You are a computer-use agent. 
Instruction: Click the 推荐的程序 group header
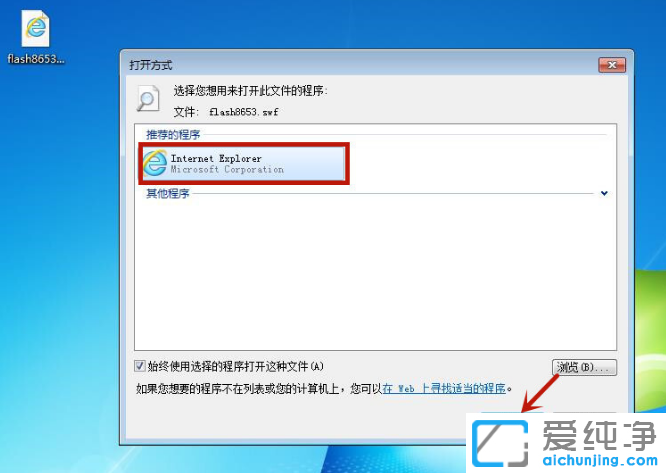(173, 135)
